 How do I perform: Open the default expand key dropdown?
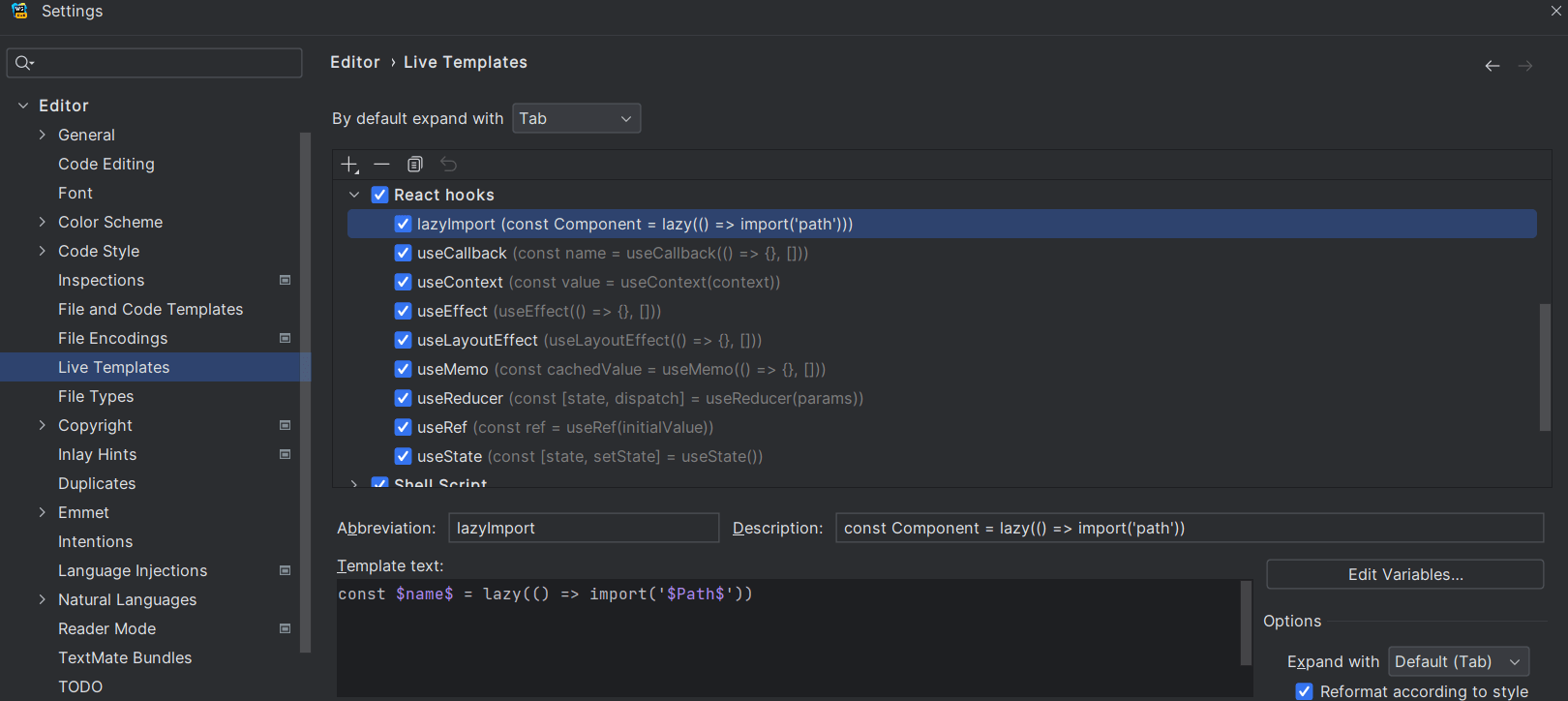pyautogui.click(x=576, y=118)
